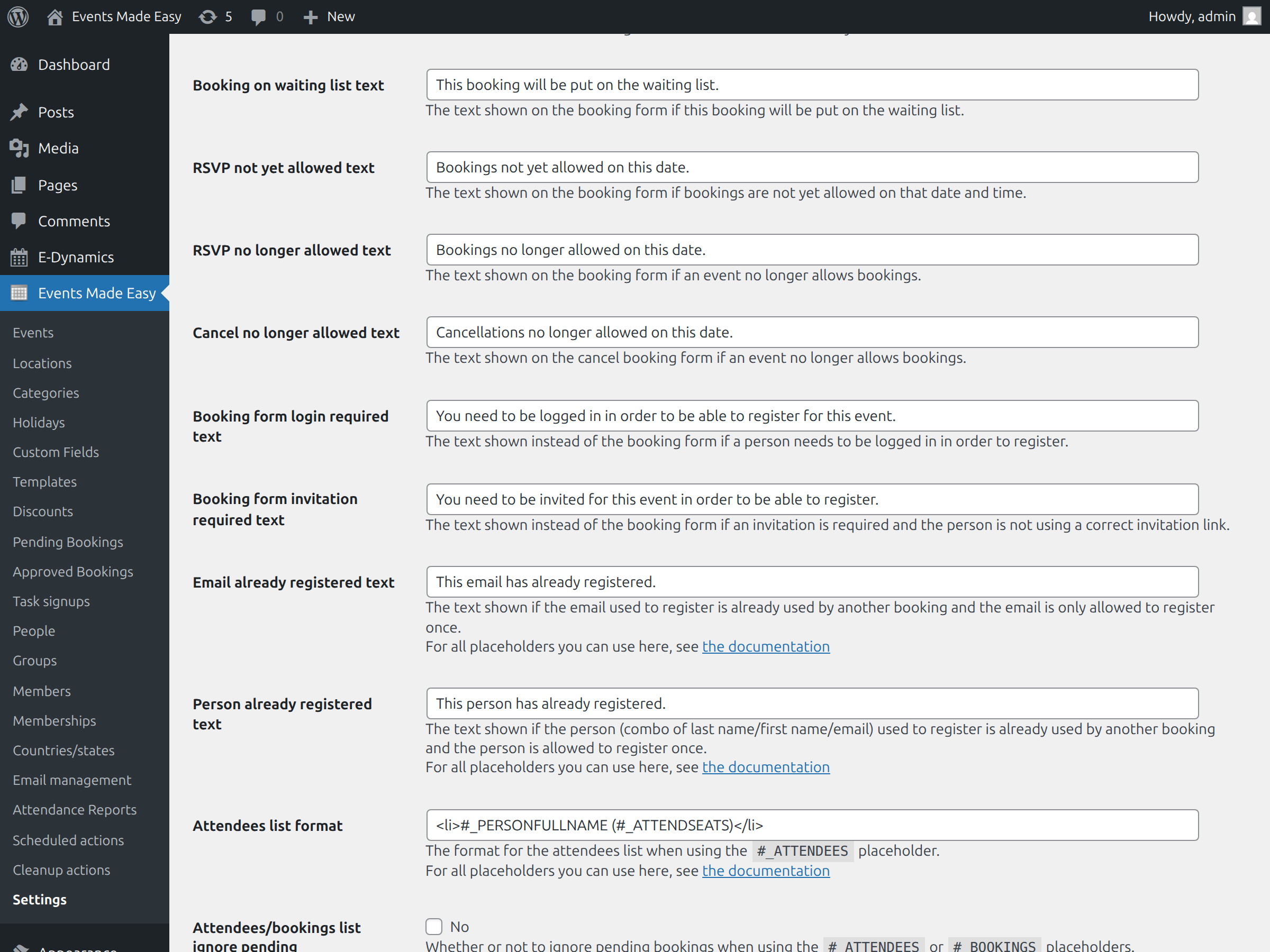
Task: Visit the site via the home icon
Action: tap(55, 16)
